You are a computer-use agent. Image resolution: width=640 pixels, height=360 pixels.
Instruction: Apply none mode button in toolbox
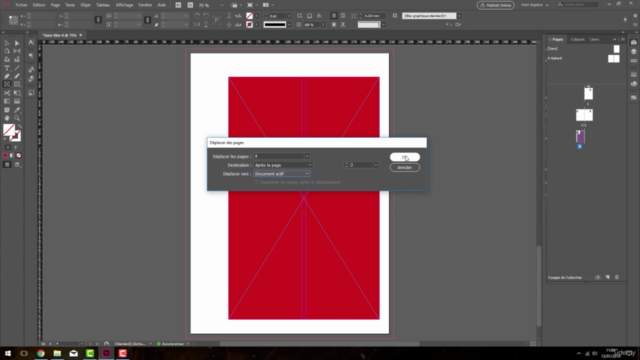pyautogui.click(x=18, y=156)
